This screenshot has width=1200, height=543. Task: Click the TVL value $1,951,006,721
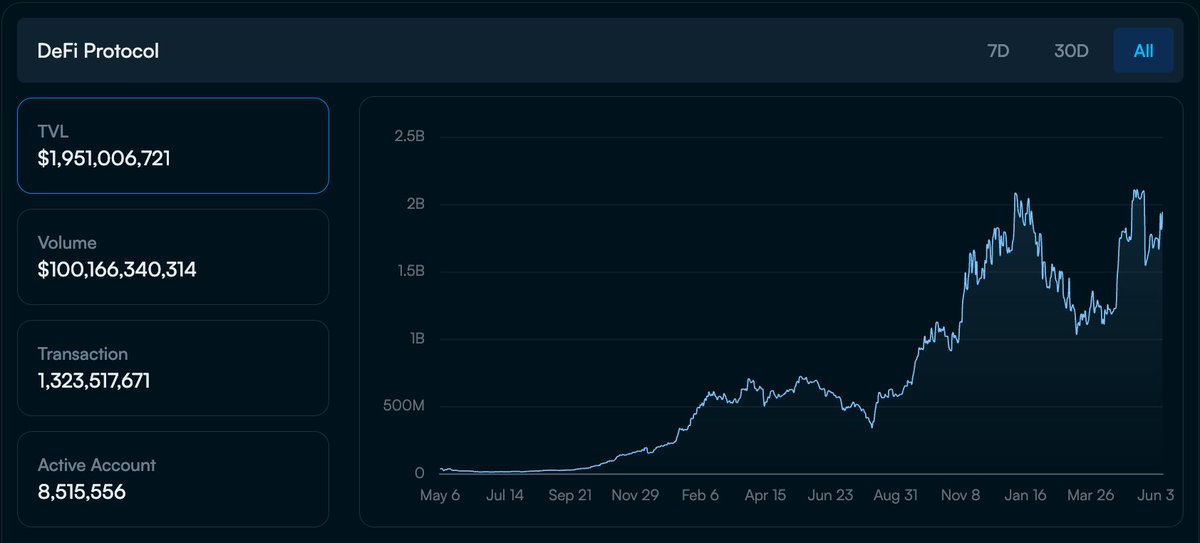point(104,158)
